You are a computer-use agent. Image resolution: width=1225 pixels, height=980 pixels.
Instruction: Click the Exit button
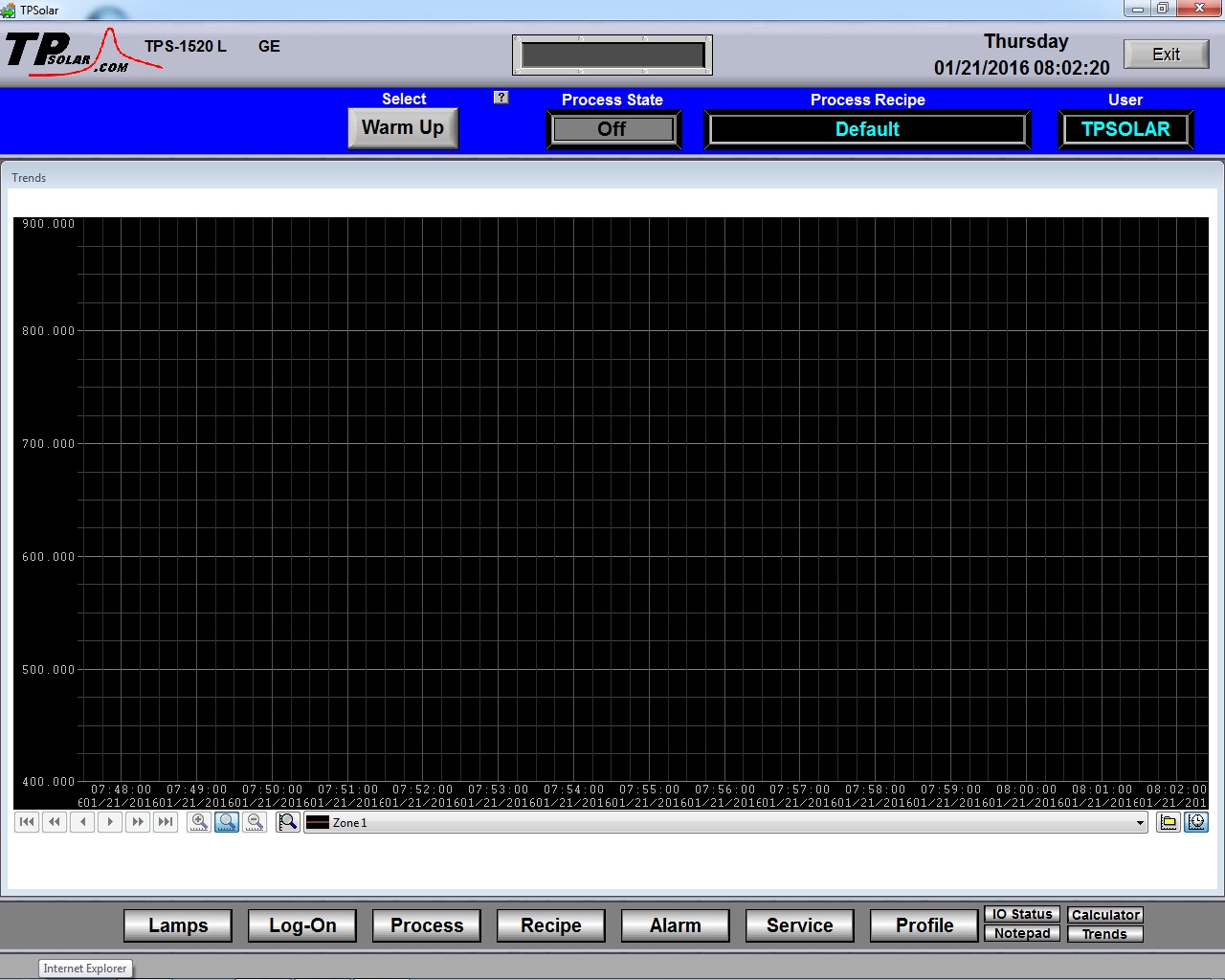click(x=1166, y=55)
